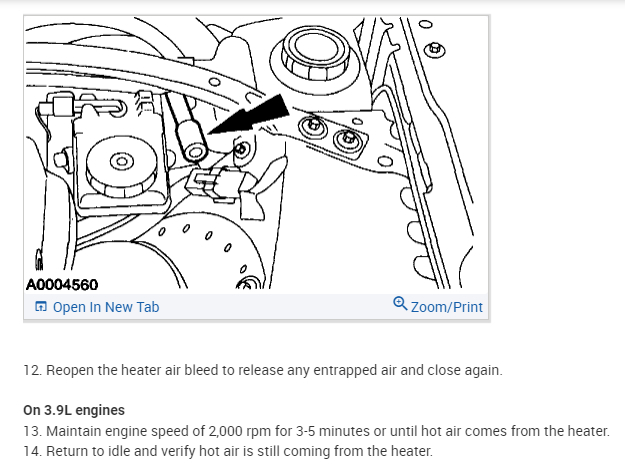Click the black arrow in the diagram
The width and height of the screenshot is (625, 469).
coord(251,115)
